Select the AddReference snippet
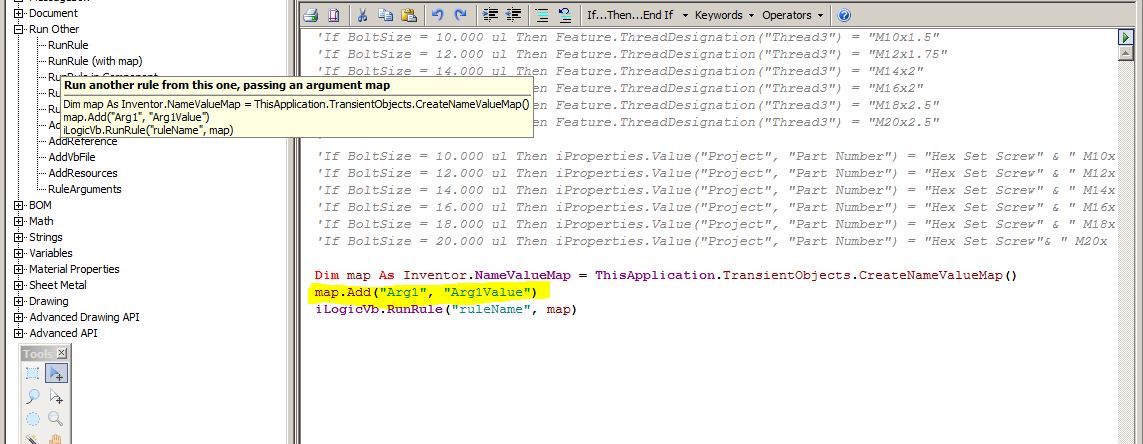Image resolution: width=1143 pixels, height=444 pixels. [82, 141]
